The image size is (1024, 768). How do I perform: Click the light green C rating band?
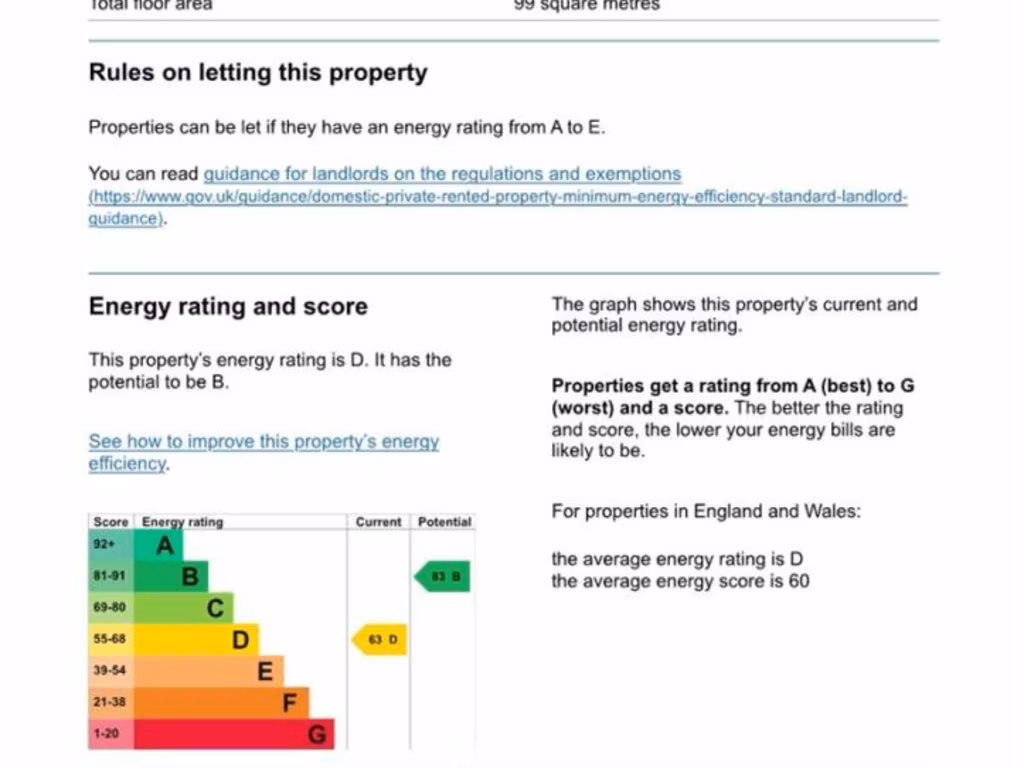point(185,608)
